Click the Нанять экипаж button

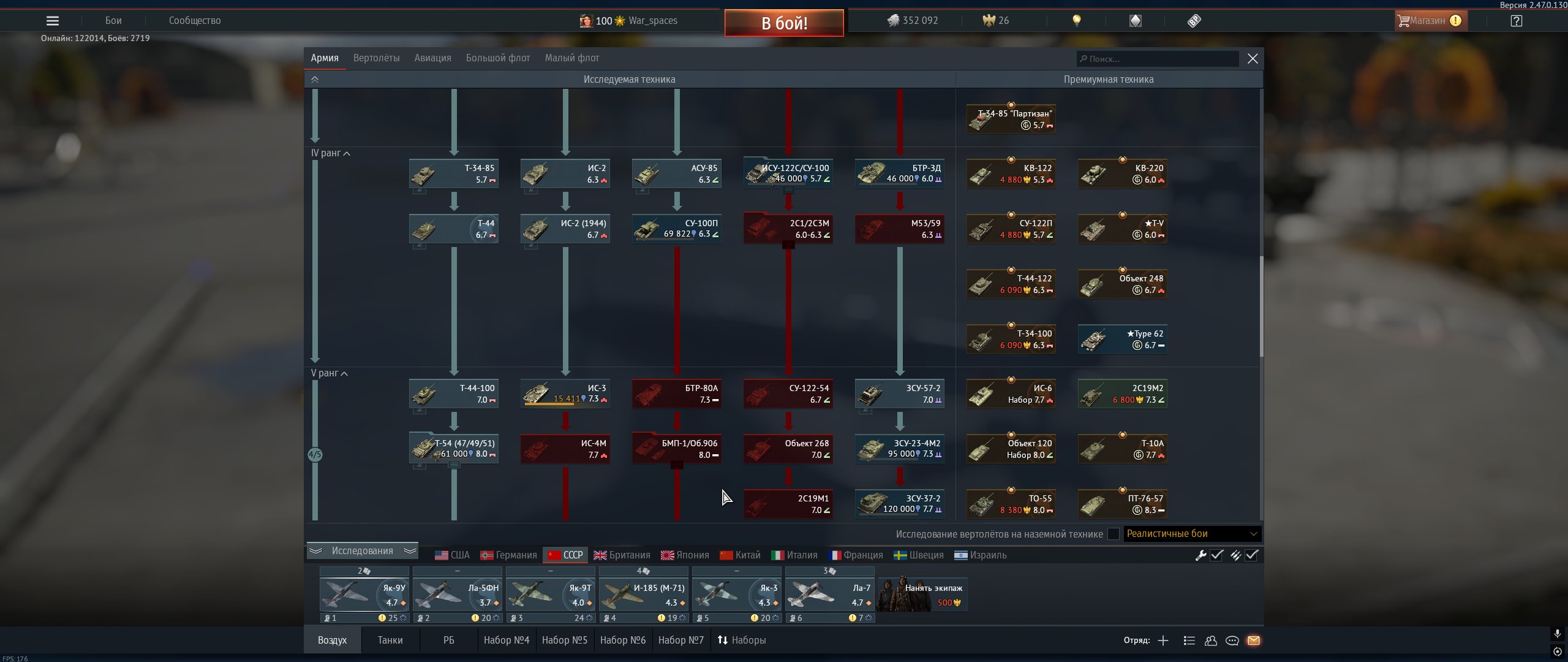(922, 595)
